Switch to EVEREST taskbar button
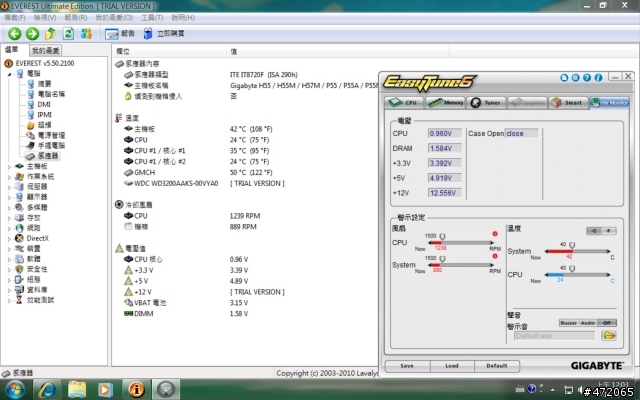640x400 pixels. pos(136,389)
